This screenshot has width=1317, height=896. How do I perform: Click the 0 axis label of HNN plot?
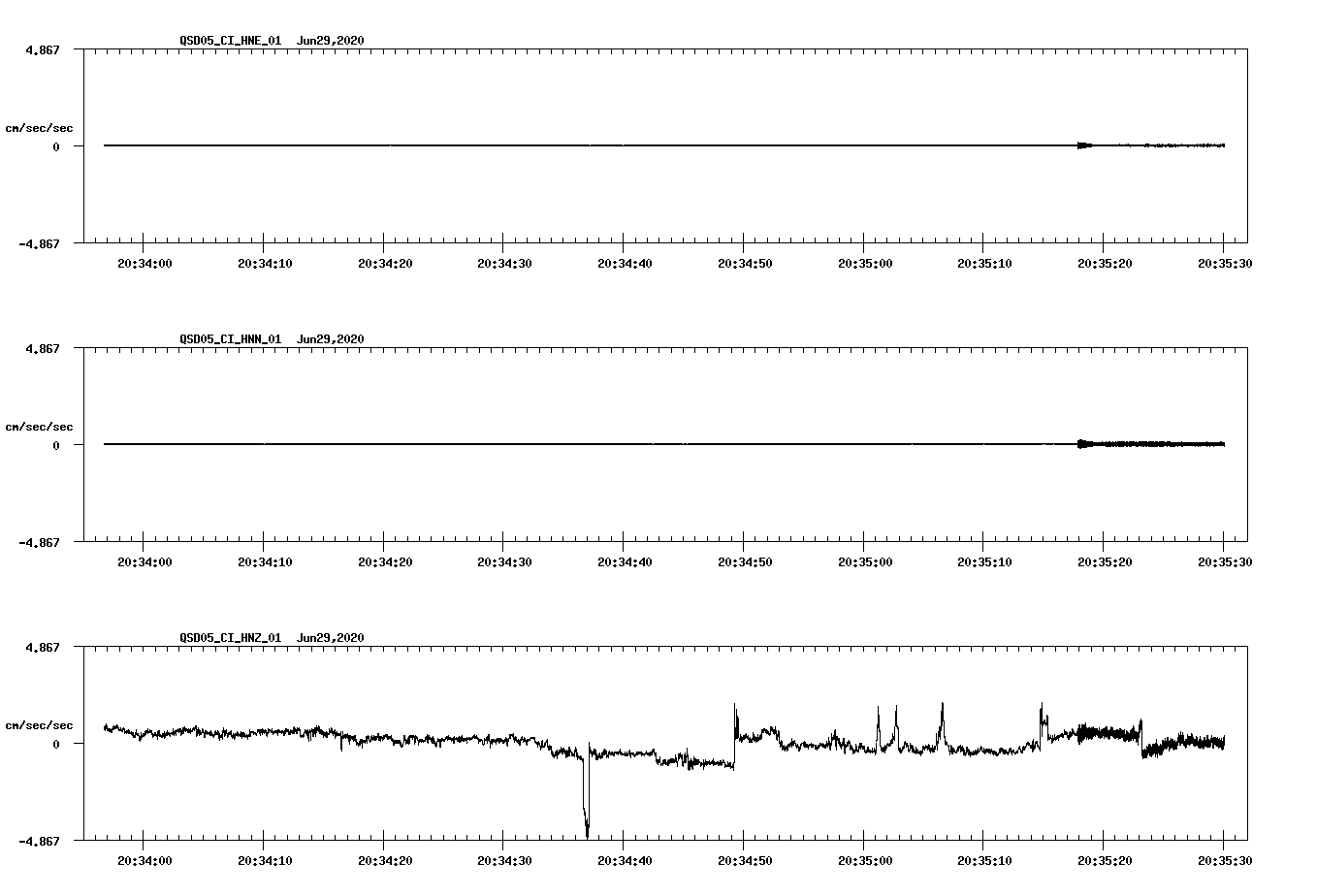[56, 445]
